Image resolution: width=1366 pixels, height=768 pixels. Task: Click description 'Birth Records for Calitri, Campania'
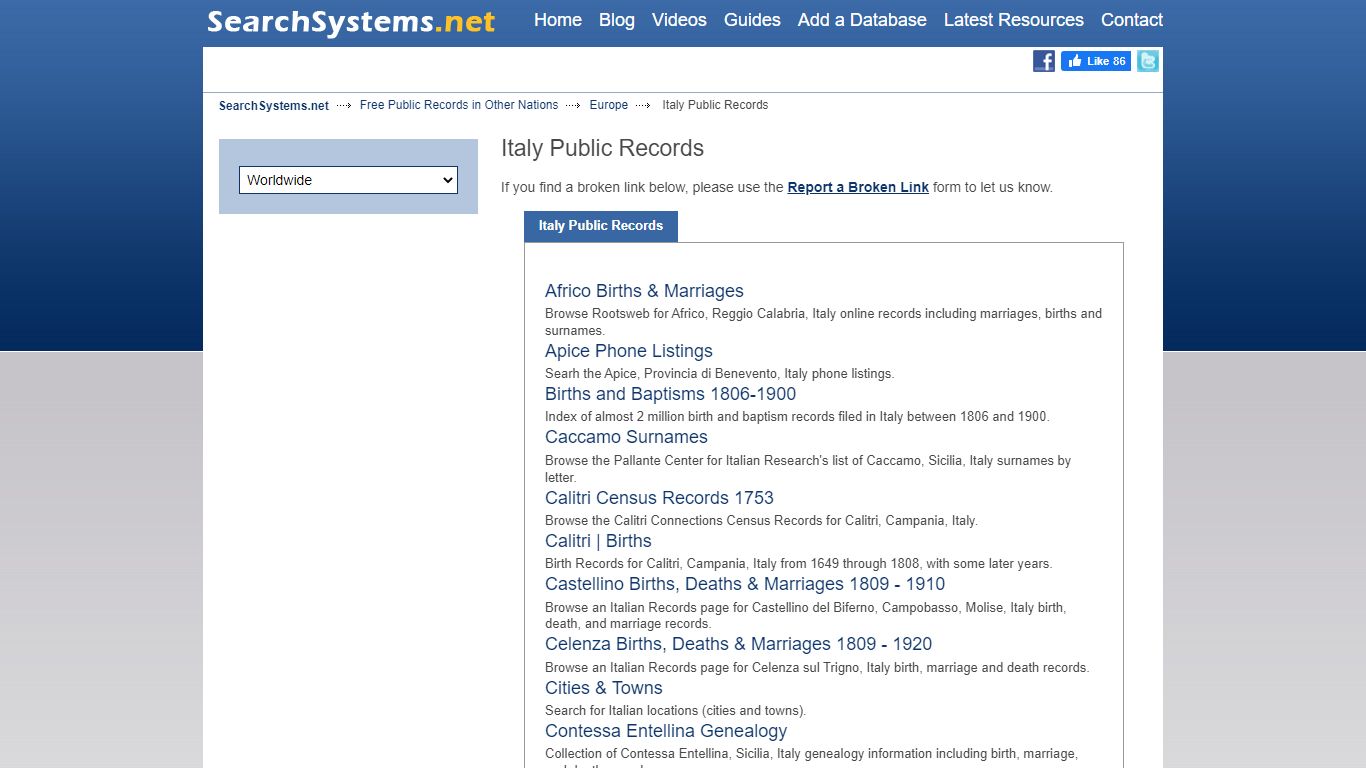[798, 564]
